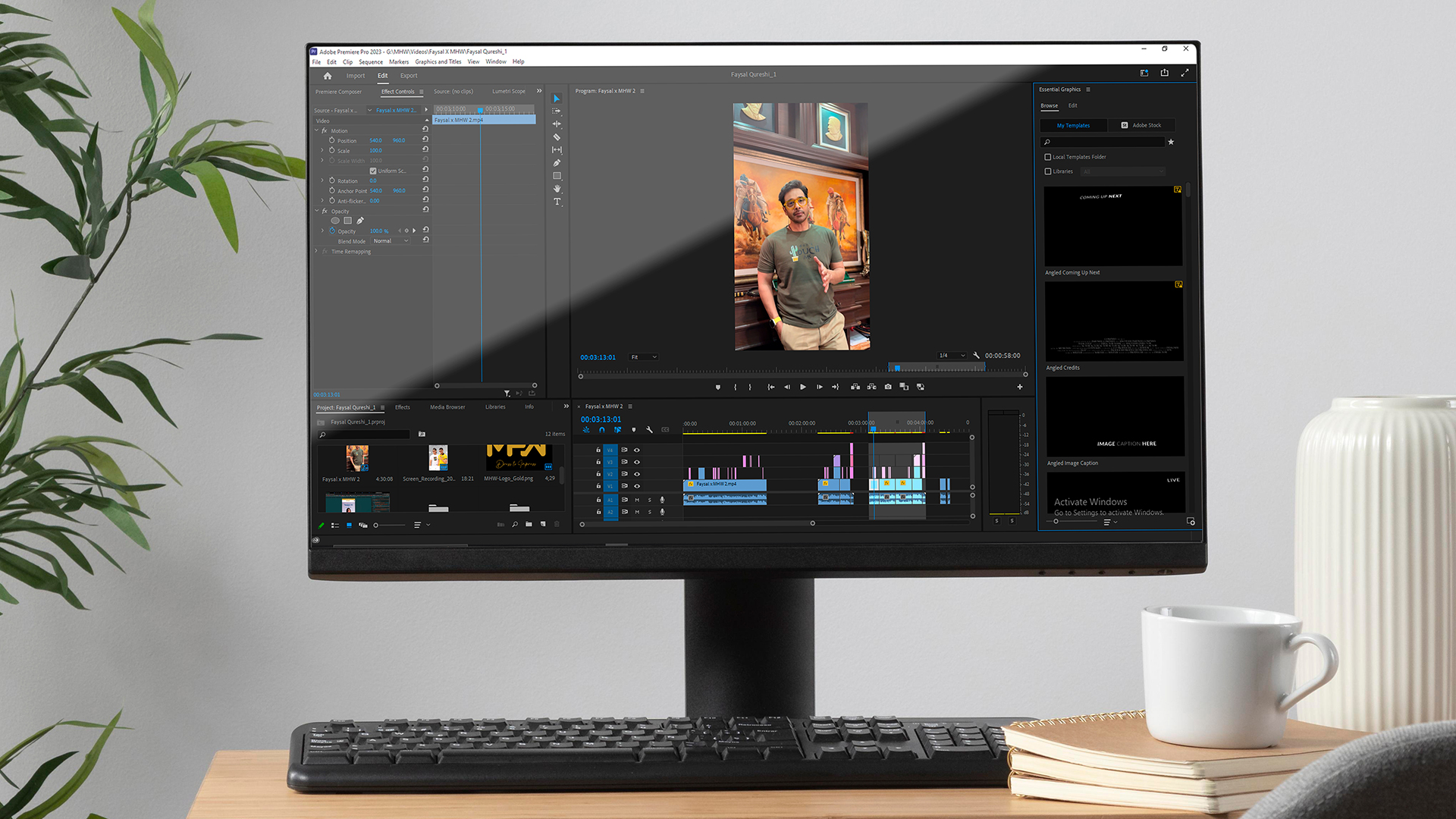The image size is (1456, 819).
Task: Click the Adobe Stock button
Action: (x=1141, y=125)
